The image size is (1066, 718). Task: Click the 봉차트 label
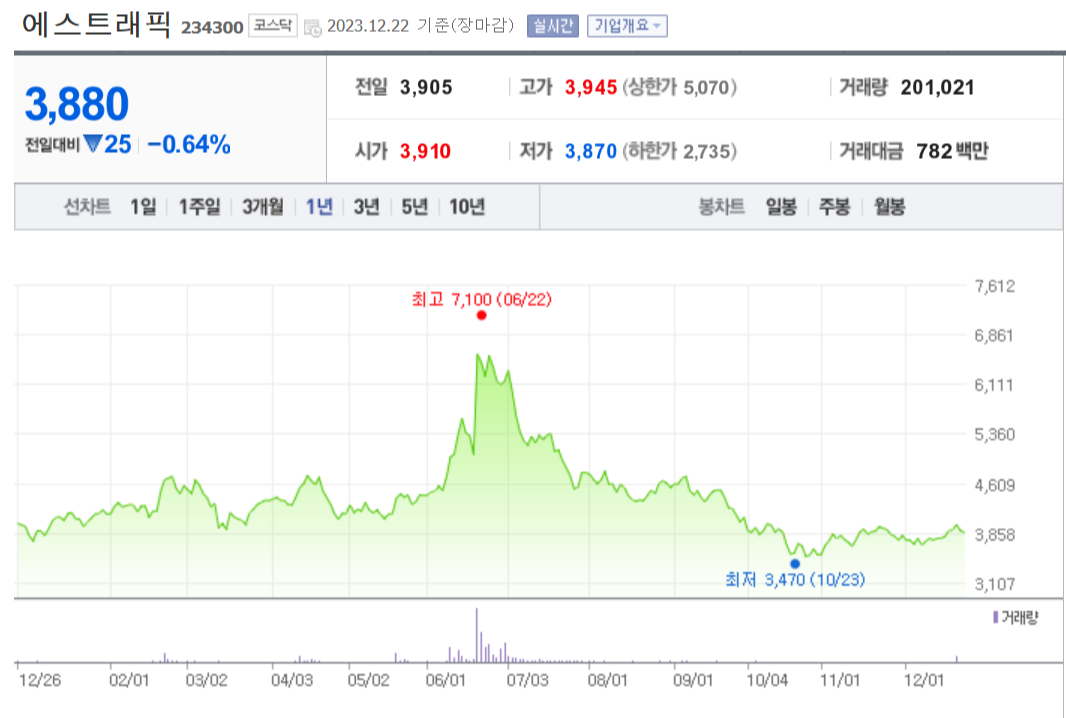(721, 207)
